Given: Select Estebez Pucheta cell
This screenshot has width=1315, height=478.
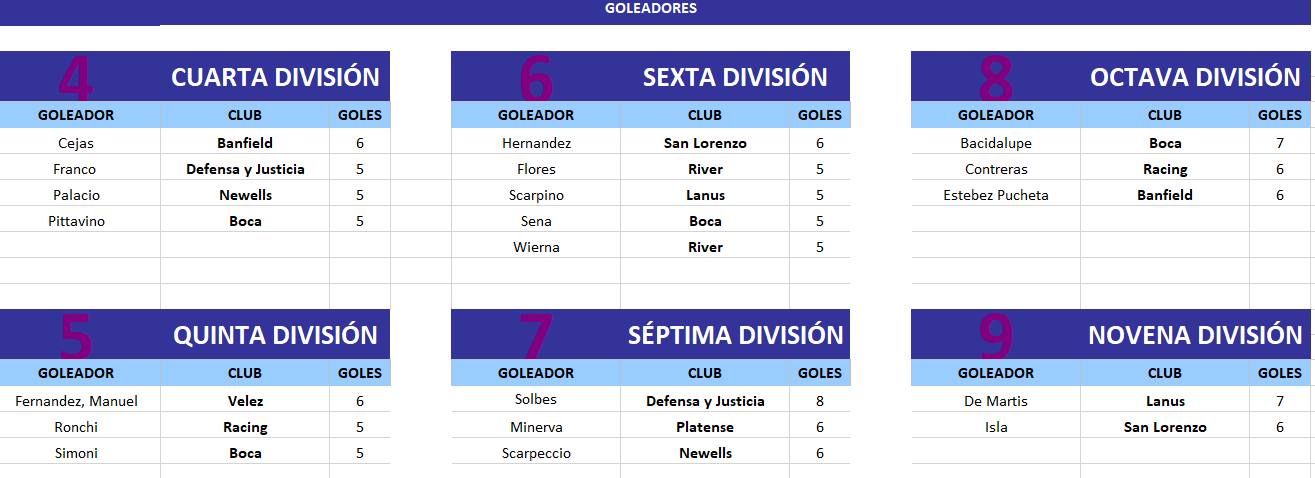Looking at the screenshot, I should tap(996, 195).
